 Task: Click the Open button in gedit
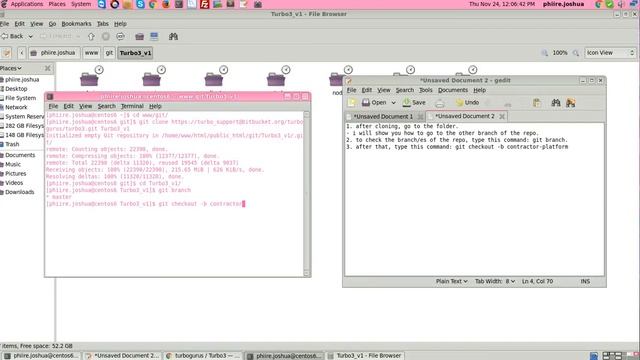[x=374, y=103]
